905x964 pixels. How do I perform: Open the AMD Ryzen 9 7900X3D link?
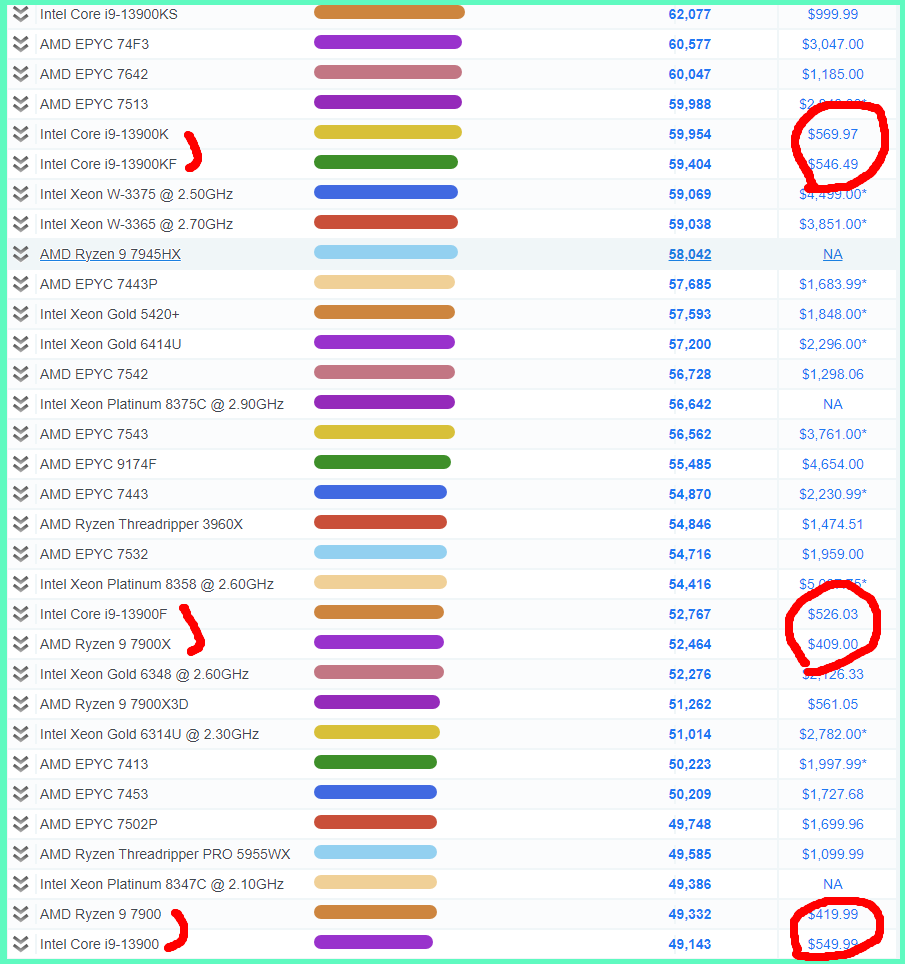(114, 704)
